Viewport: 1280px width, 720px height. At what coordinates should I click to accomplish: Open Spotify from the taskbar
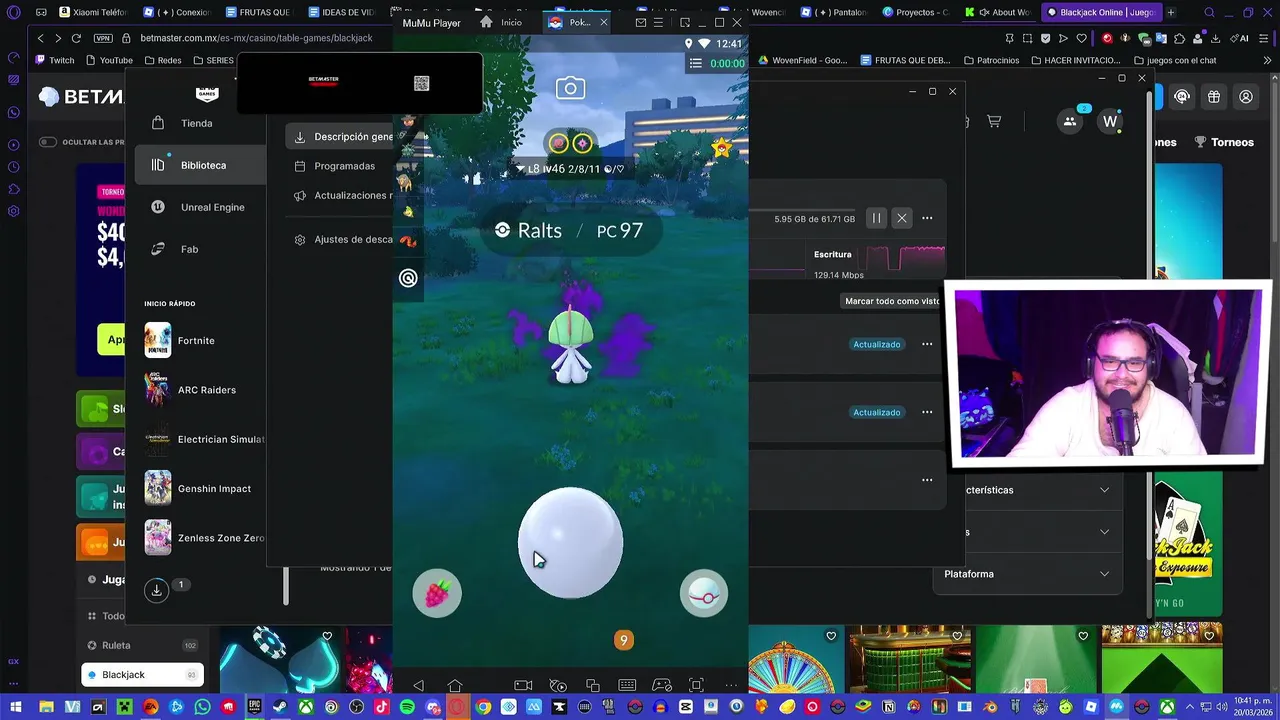[407, 707]
